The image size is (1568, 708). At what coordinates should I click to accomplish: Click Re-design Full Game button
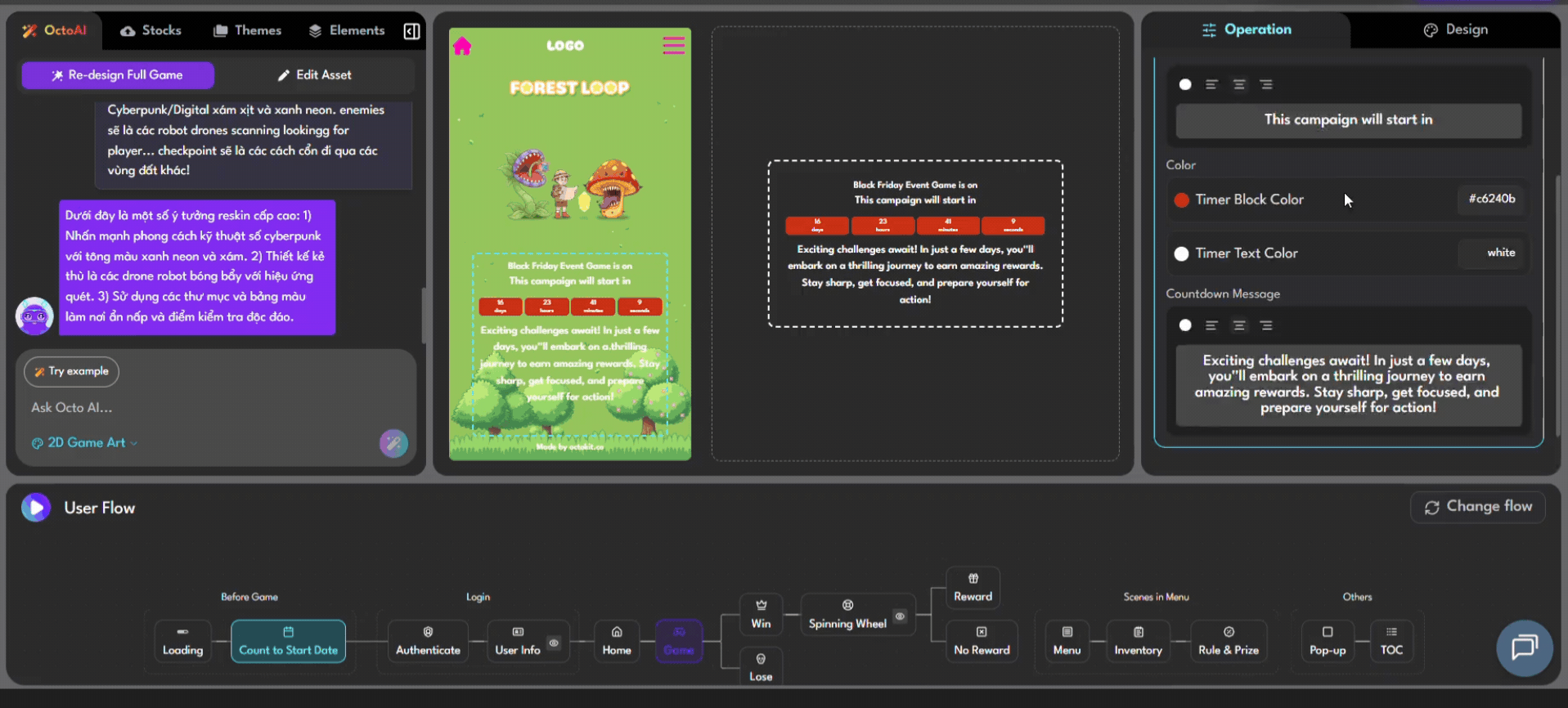click(118, 75)
